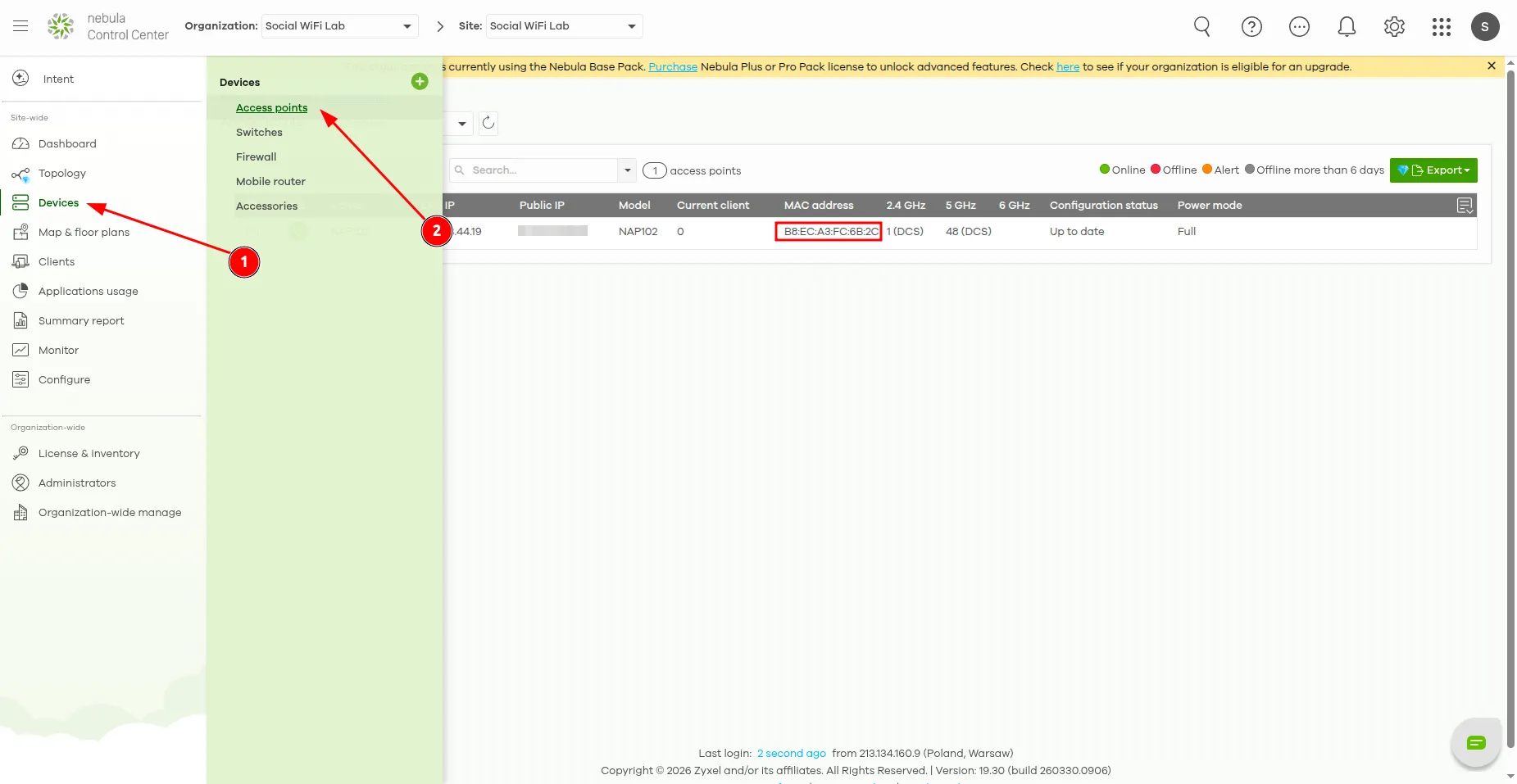Viewport: 1517px width, 784px height.
Task: Refresh the access points list
Action: (488, 123)
